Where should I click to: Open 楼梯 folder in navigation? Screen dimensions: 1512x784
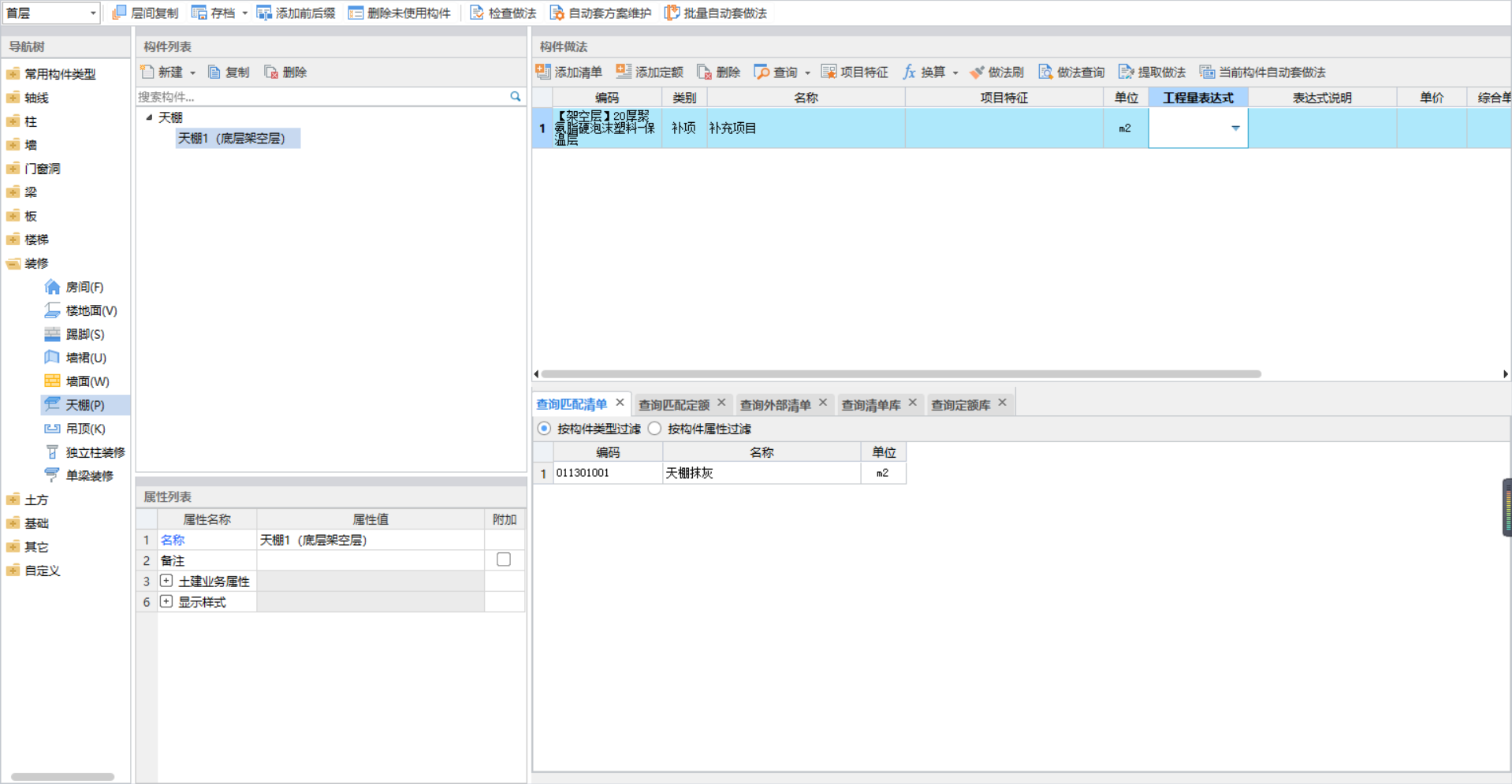(28, 240)
